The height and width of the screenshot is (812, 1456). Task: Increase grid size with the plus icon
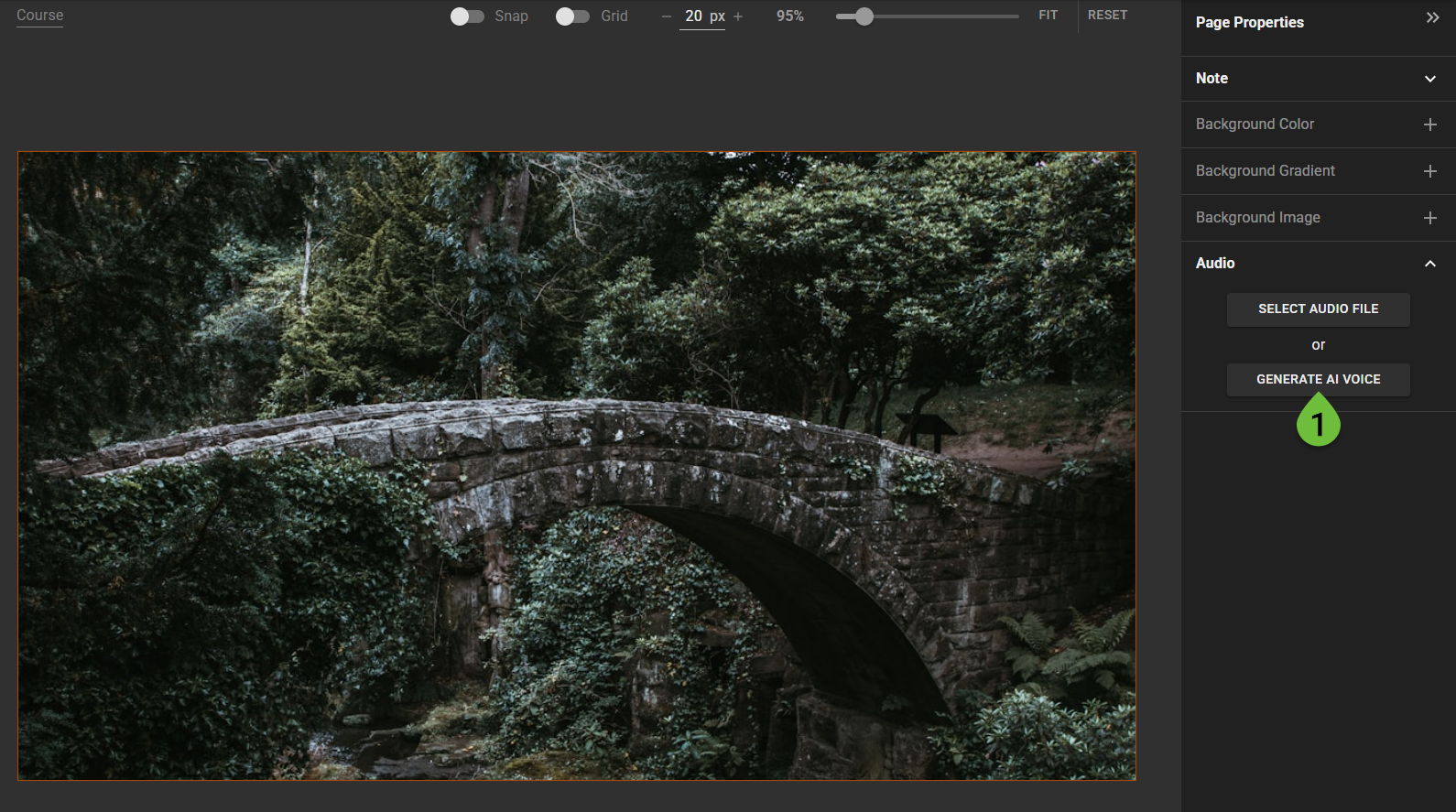click(x=738, y=16)
